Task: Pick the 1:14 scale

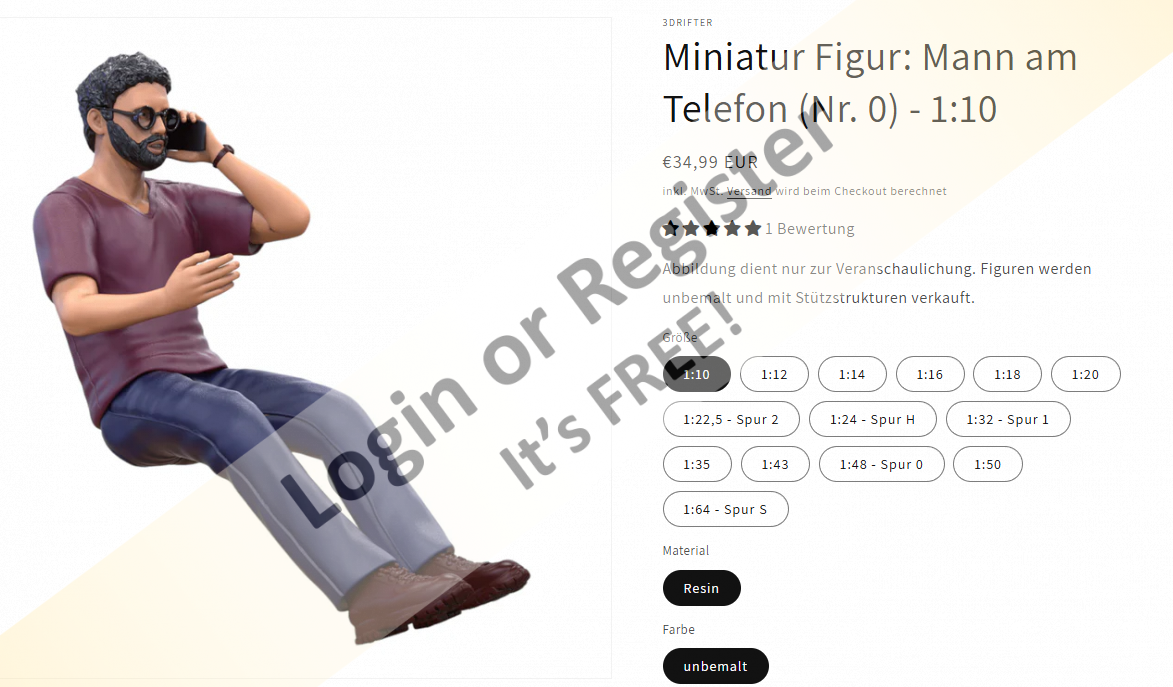Action: pyautogui.click(x=852, y=374)
